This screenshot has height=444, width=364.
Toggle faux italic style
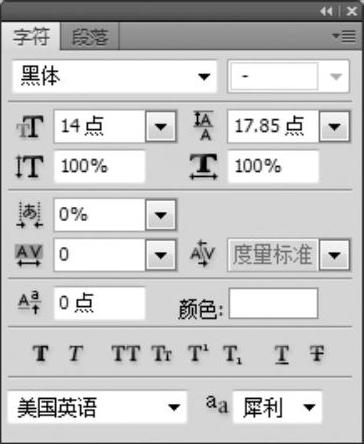[76, 353]
